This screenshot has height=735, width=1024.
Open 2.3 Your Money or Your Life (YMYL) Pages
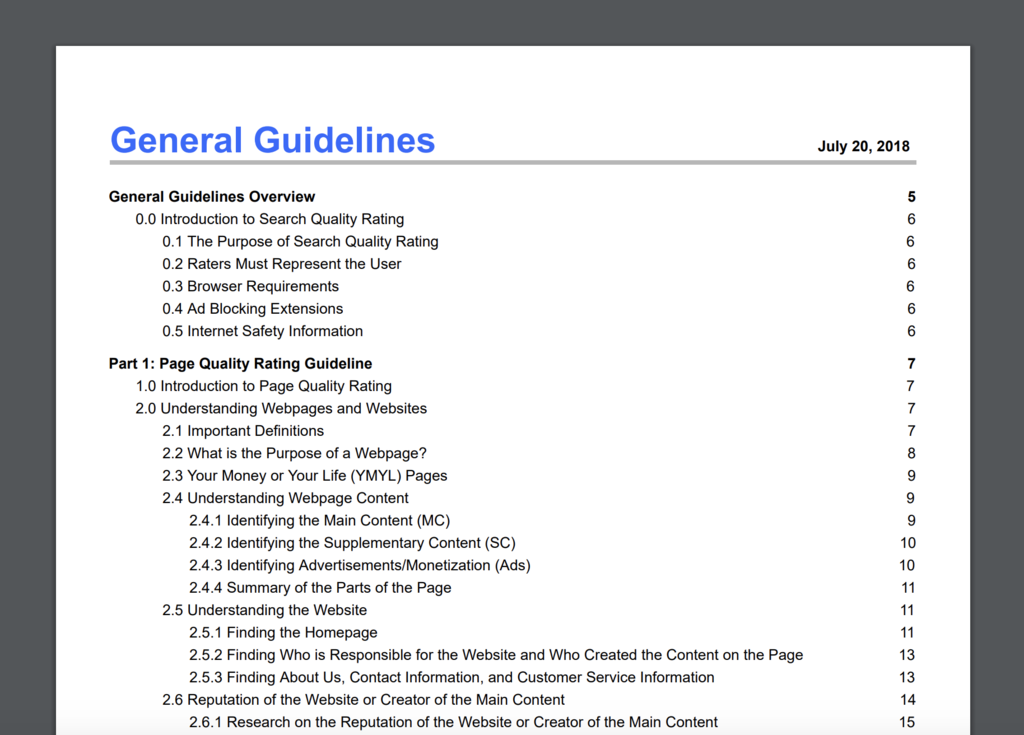pos(305,476)
